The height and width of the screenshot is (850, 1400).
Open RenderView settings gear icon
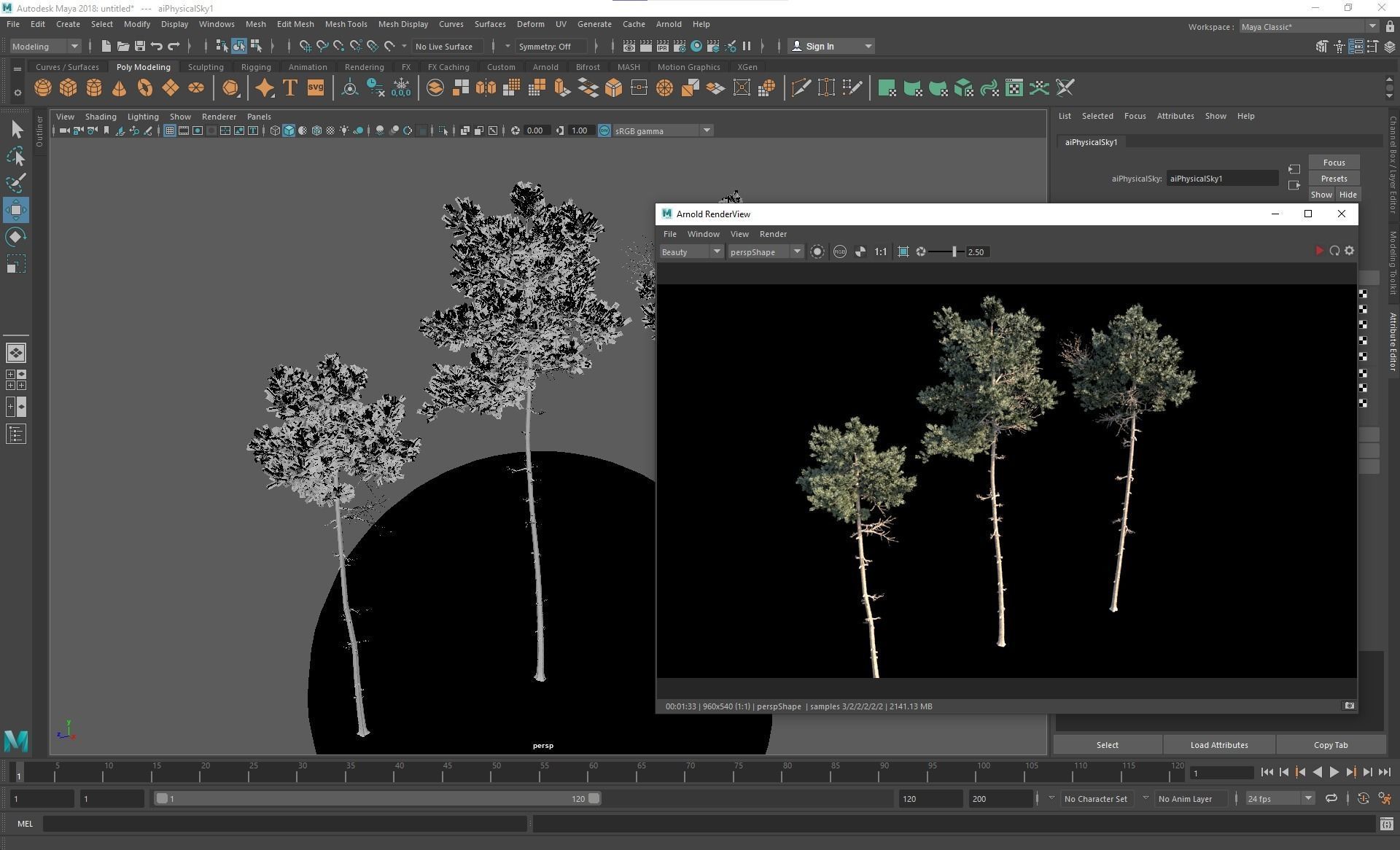click(1350, 251)
